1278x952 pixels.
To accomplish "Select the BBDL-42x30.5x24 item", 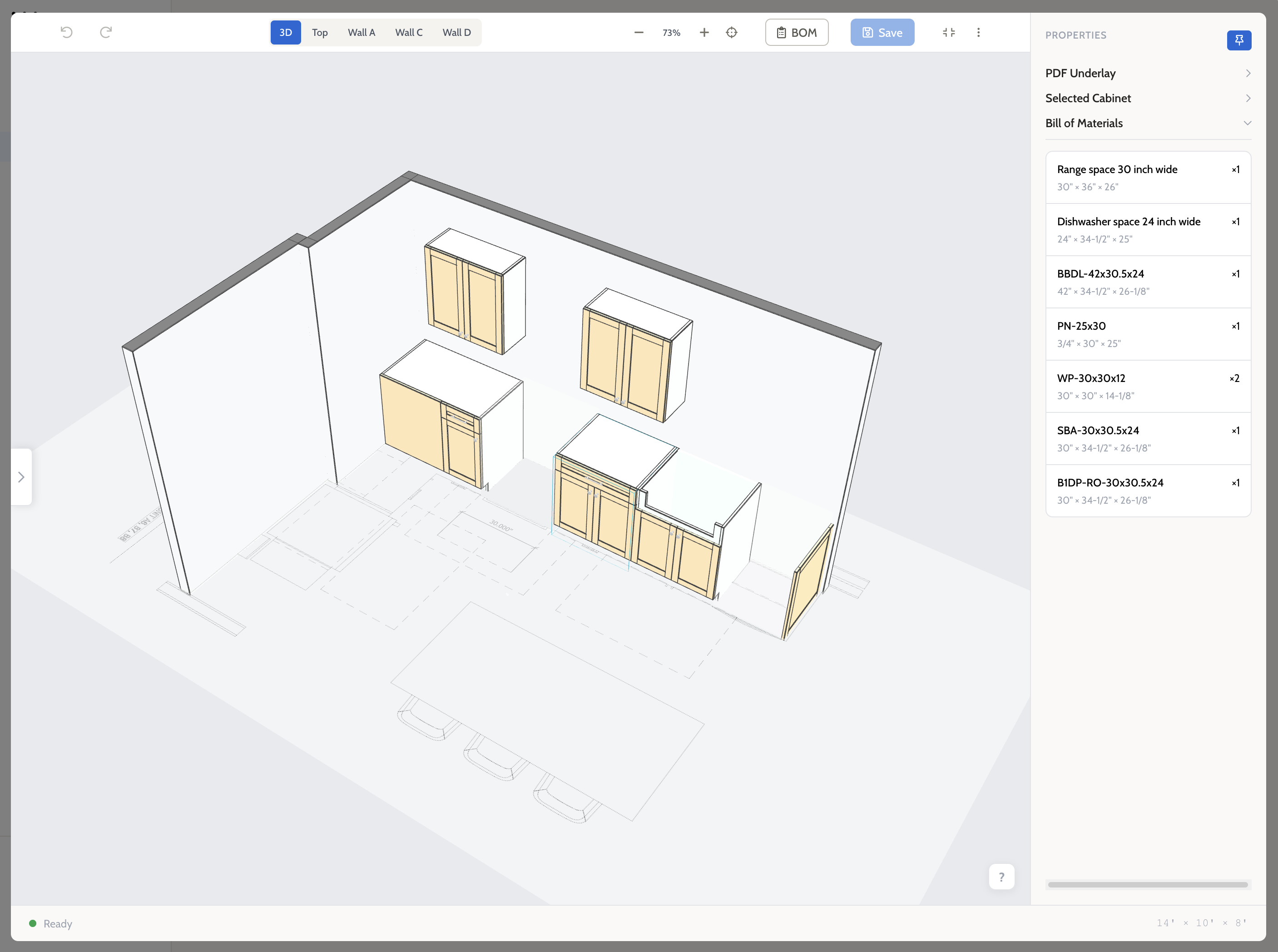I will (1148, 282).
